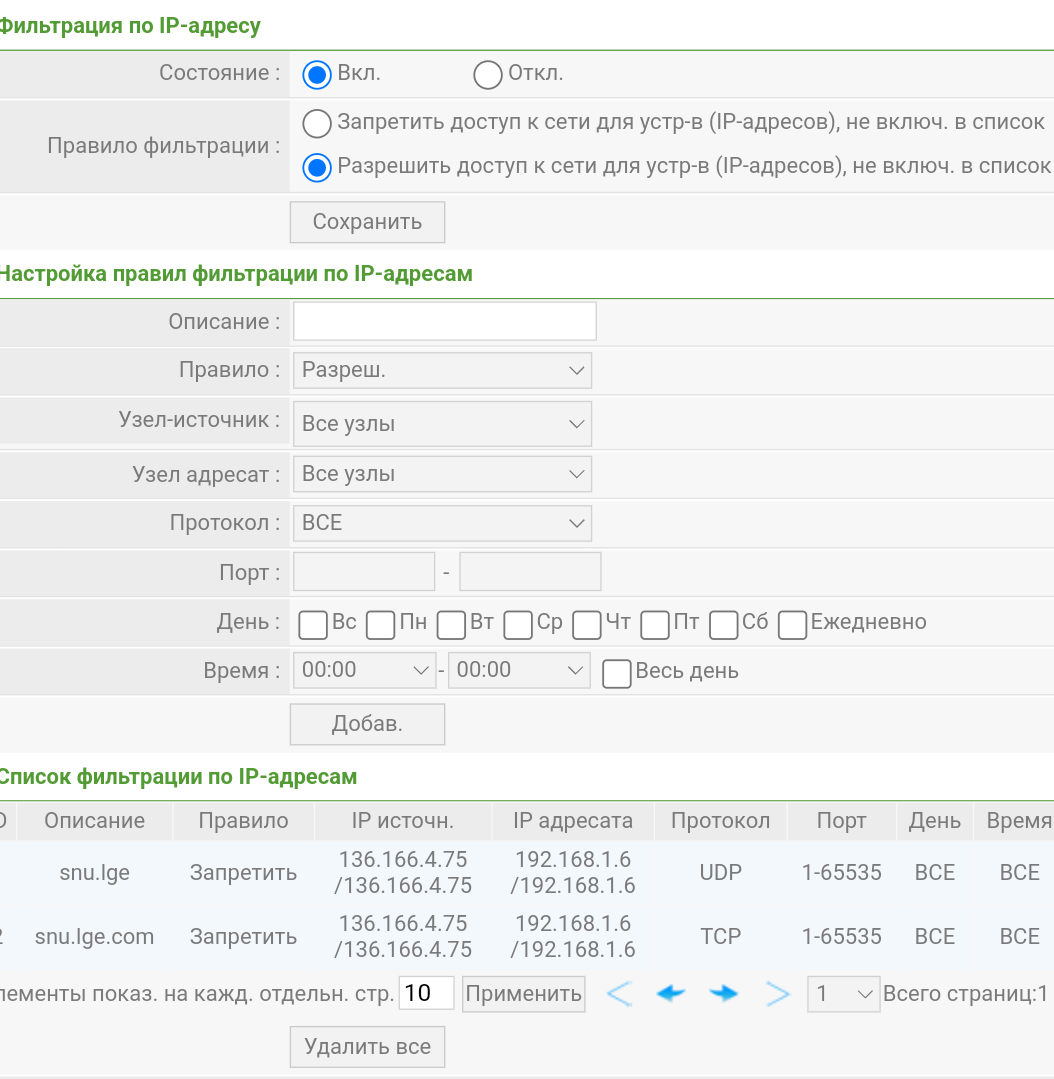
Task: Go to the first page using light left chevron
Action: 619,994
